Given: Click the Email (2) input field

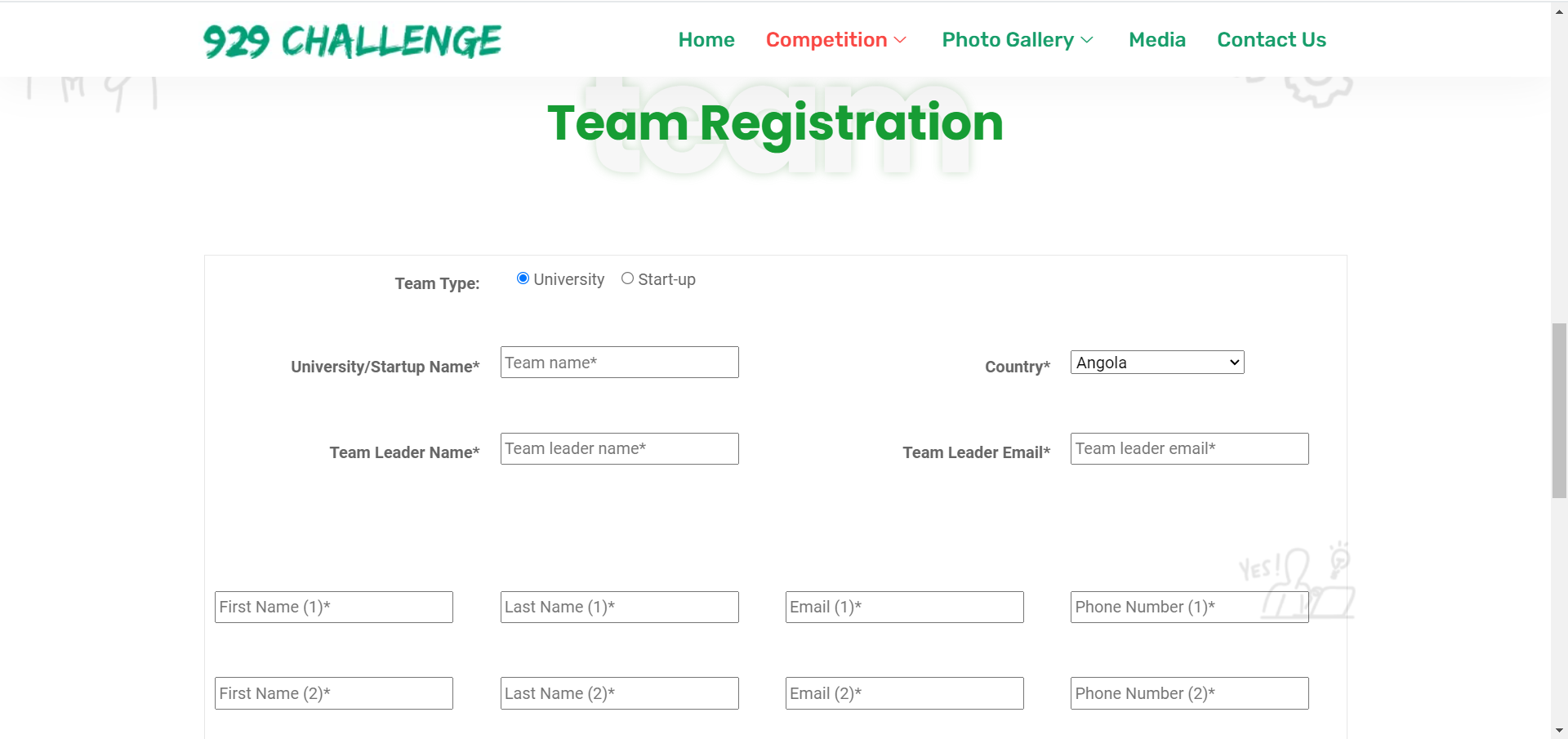Looking at the screenshot, I should click(x=904, y=693).
